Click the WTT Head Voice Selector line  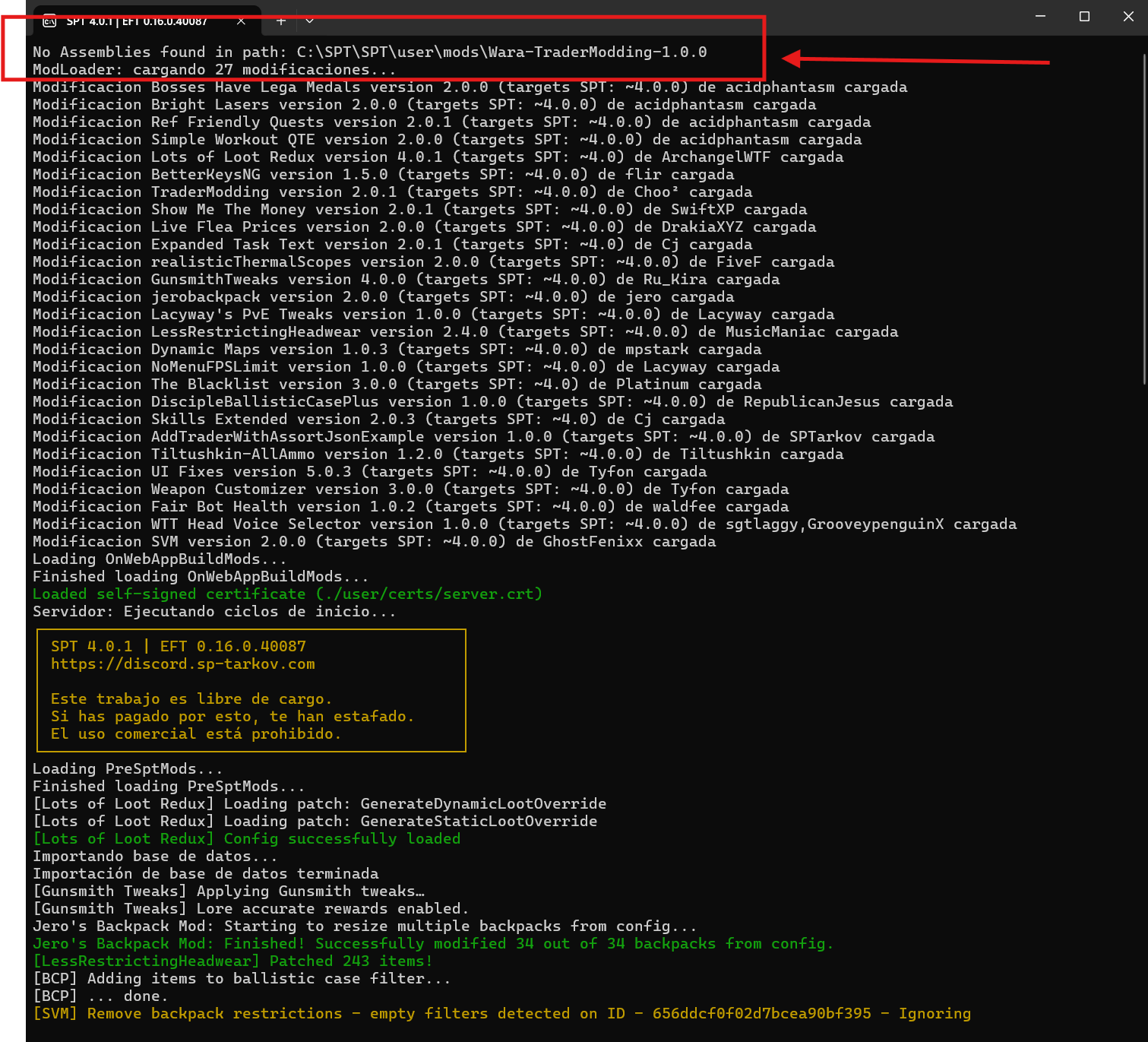(524, 524)
